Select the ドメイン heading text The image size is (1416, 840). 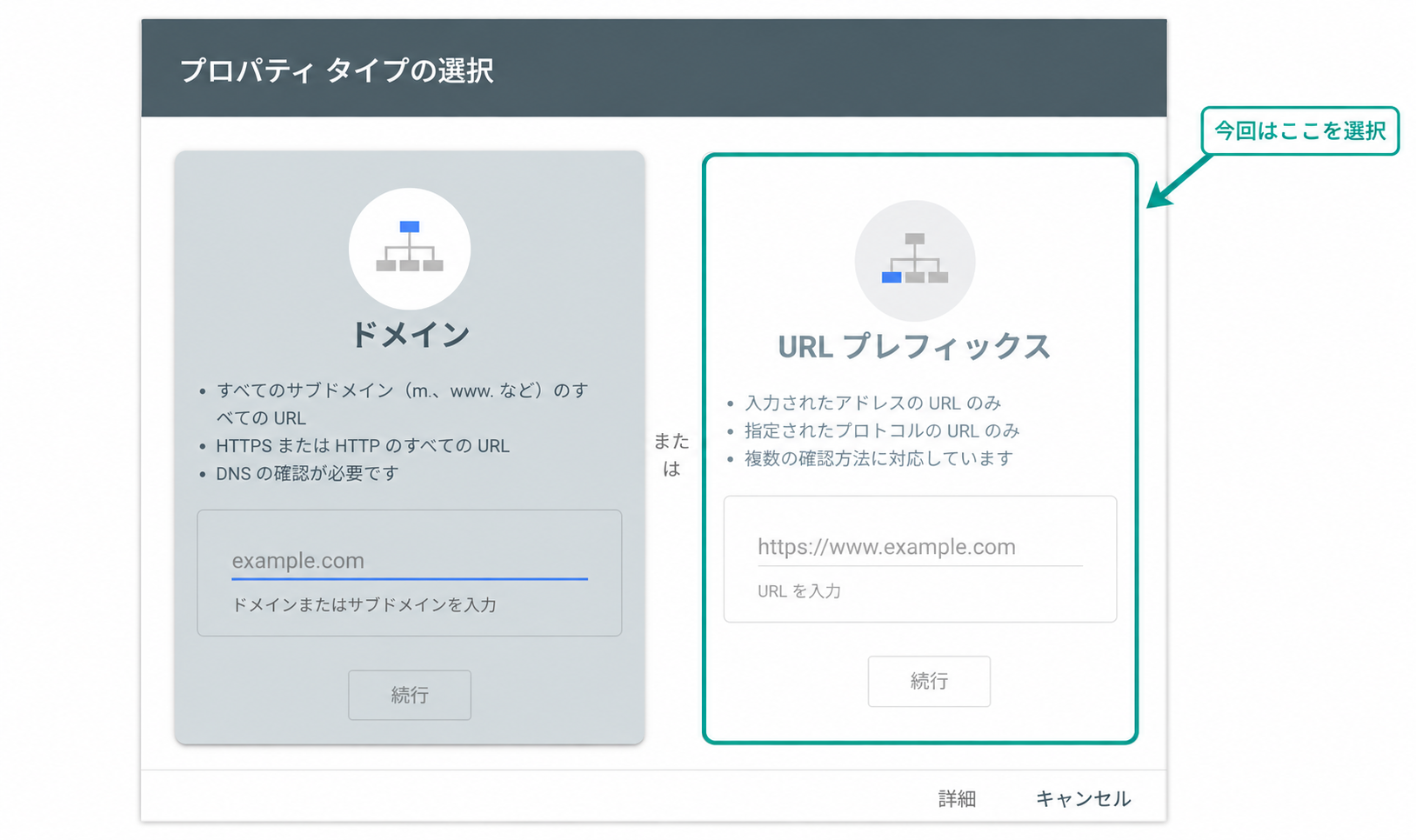pos(410,335)
